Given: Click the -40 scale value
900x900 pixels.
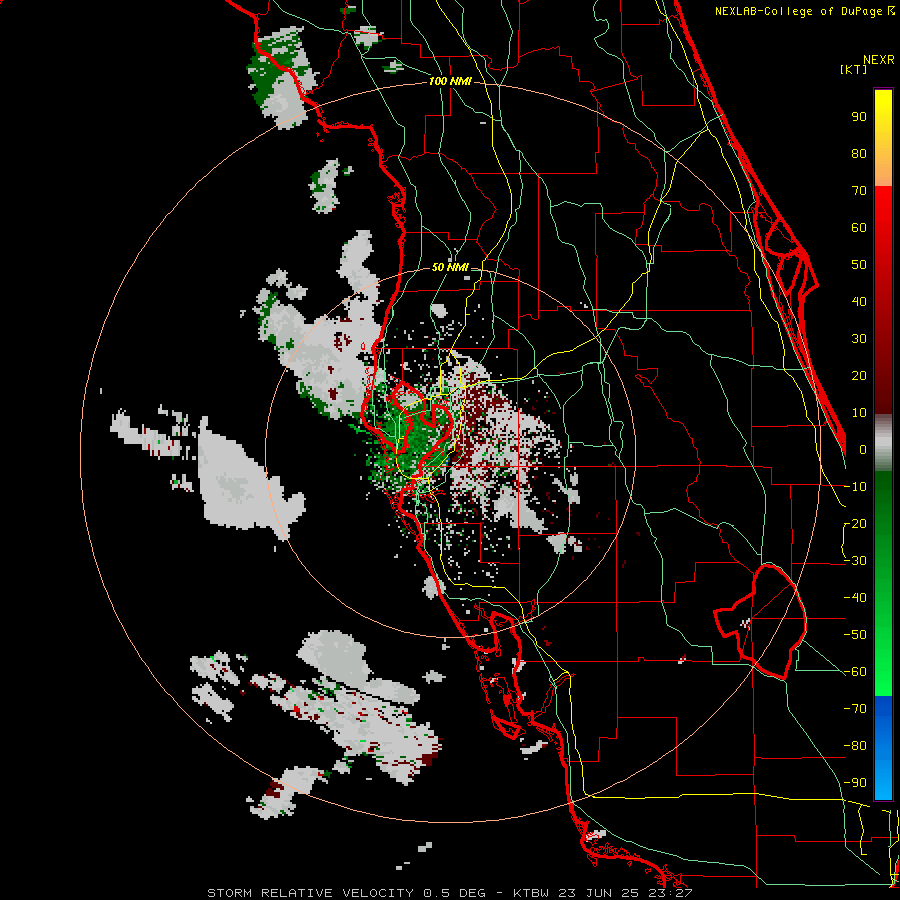Looking at the screenshot, I should point(856,598).
